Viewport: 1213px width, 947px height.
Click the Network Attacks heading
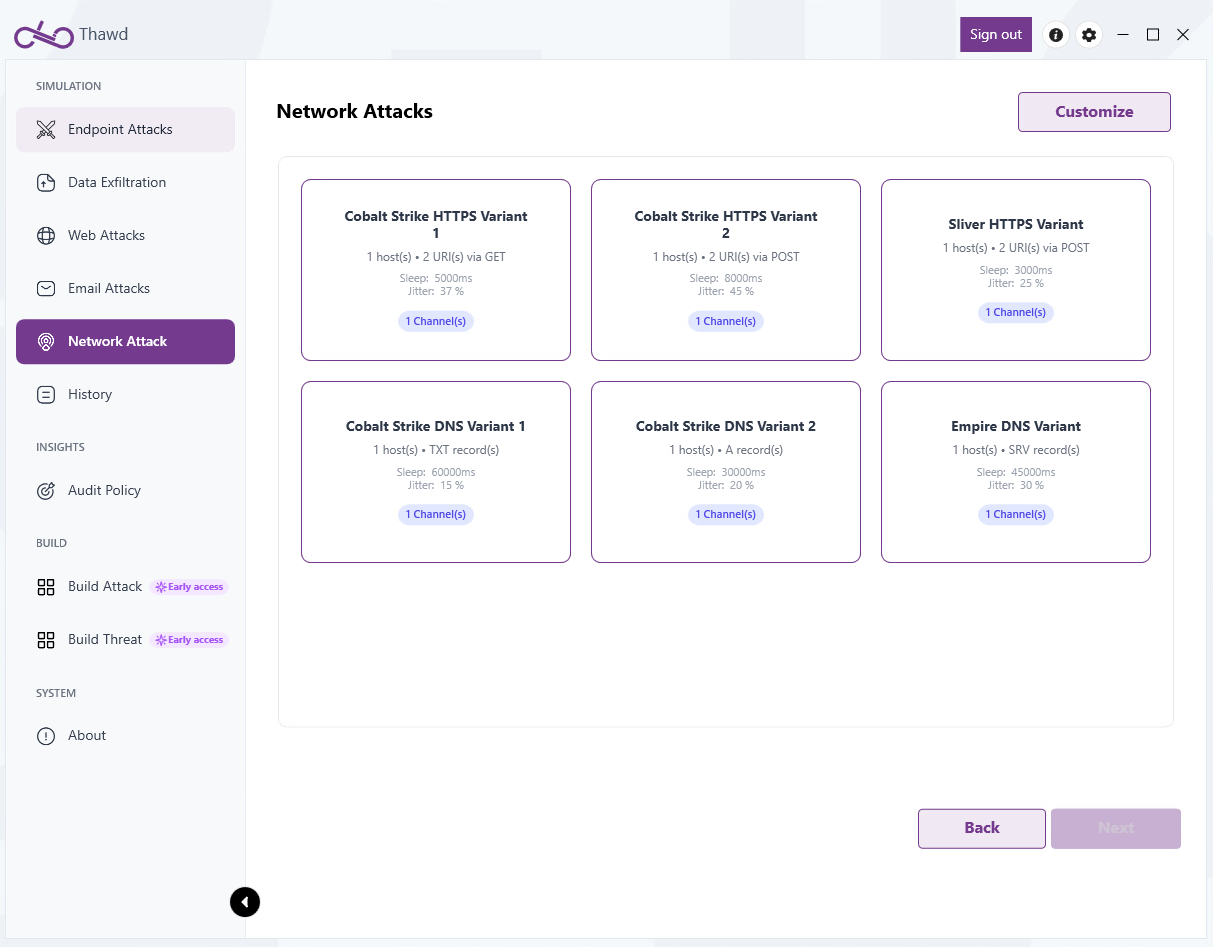(x=355, y=112)
